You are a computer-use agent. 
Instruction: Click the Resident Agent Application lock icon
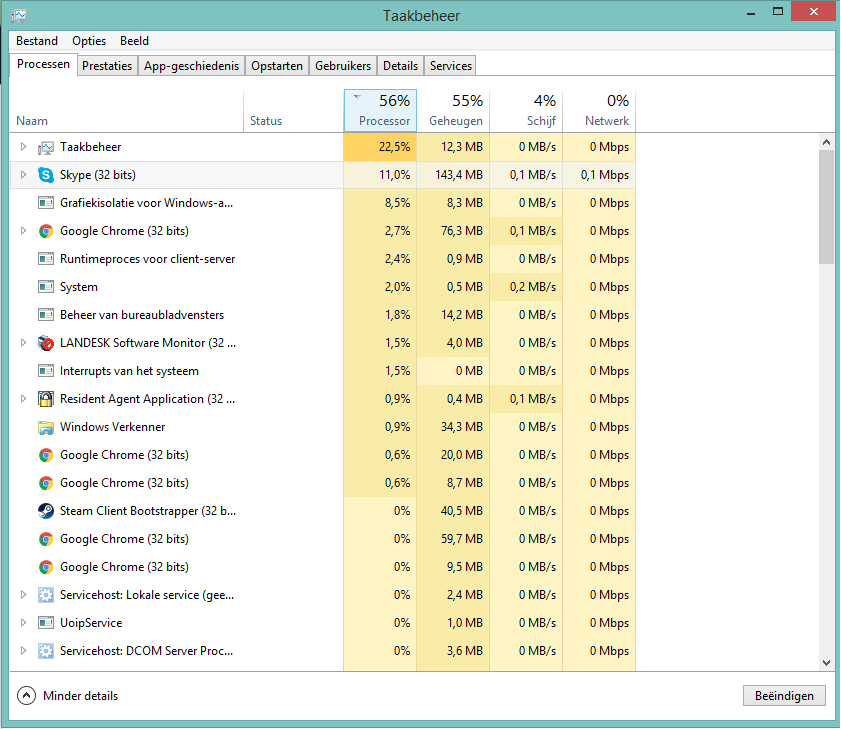pos(46,399)
